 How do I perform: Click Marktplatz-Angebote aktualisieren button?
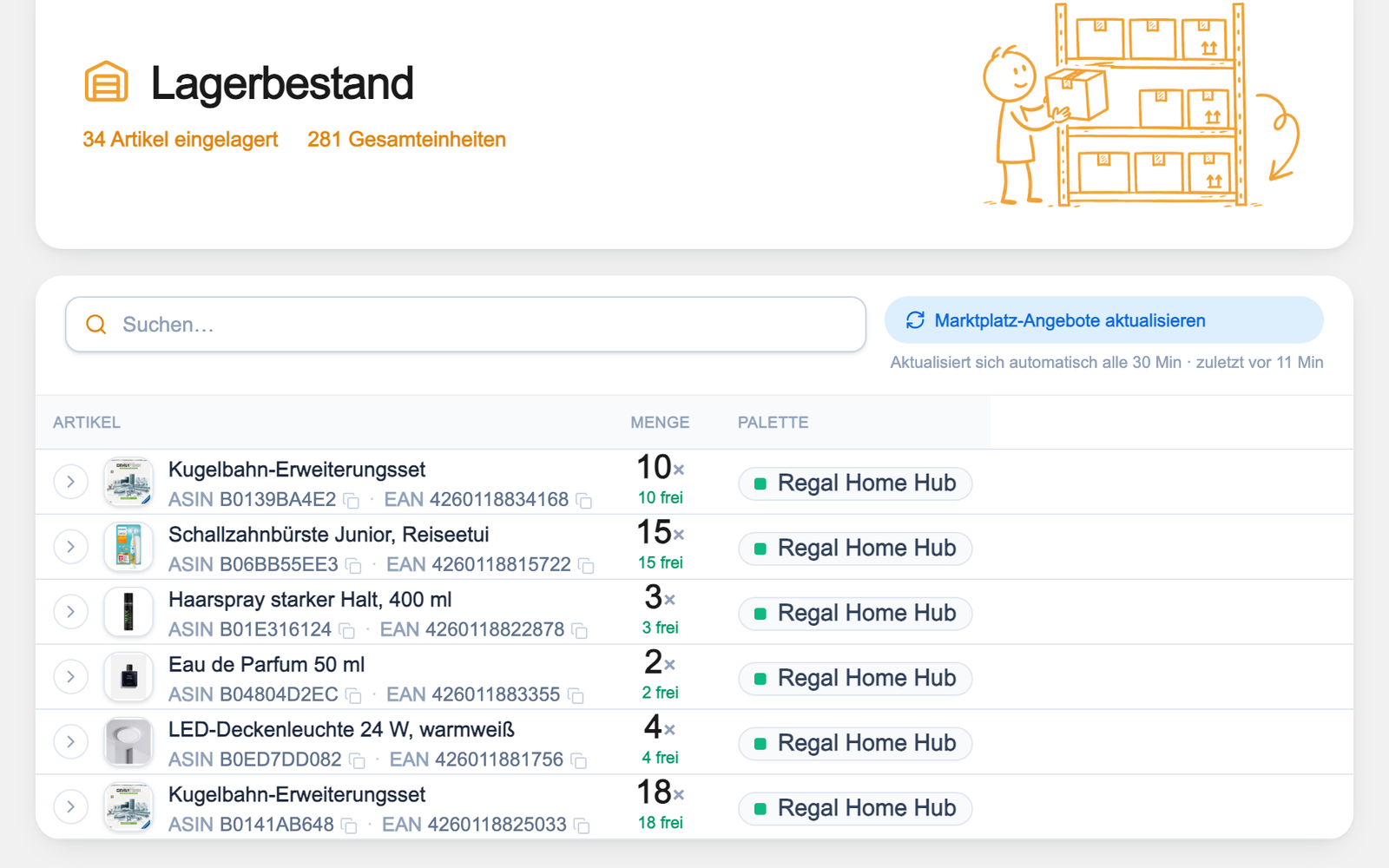[1104, 320]
